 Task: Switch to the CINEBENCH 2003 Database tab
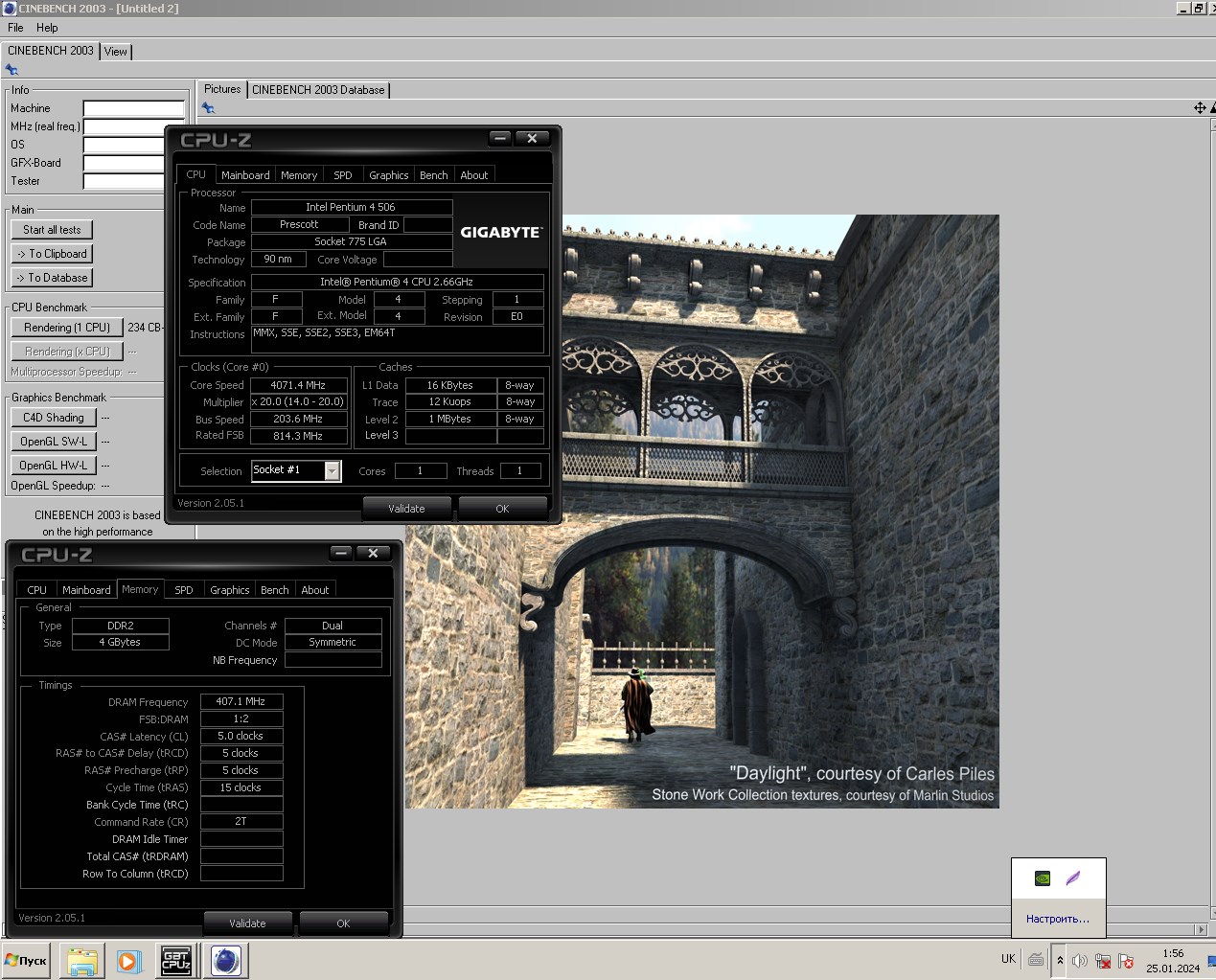(x=318, y=90)
